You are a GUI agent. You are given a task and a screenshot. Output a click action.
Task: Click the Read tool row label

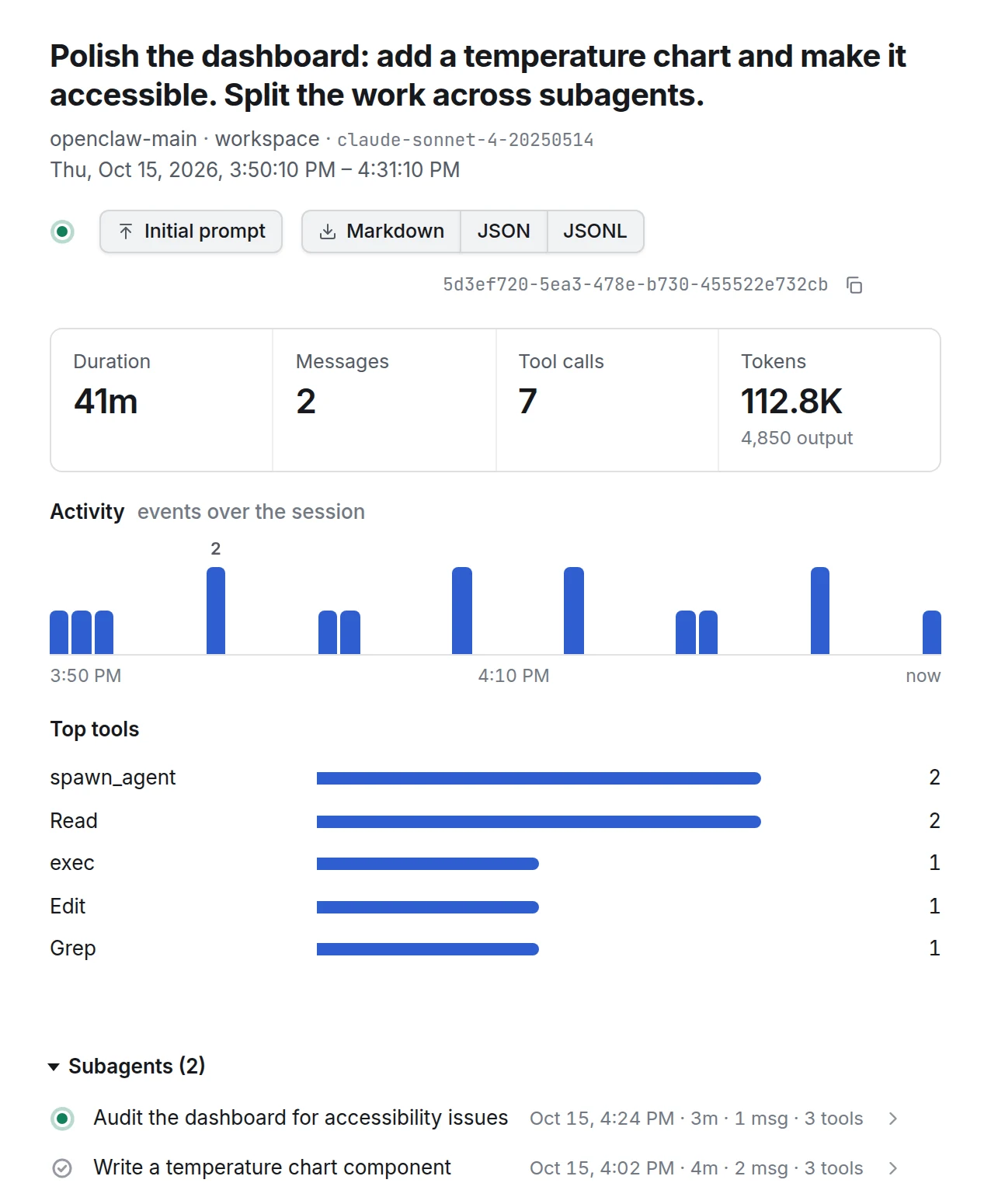pos(74,821)
